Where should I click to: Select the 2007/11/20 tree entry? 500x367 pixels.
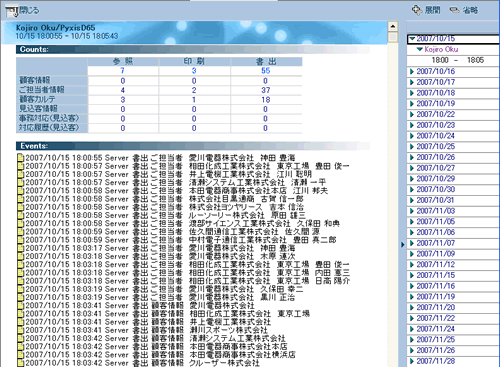436,307
